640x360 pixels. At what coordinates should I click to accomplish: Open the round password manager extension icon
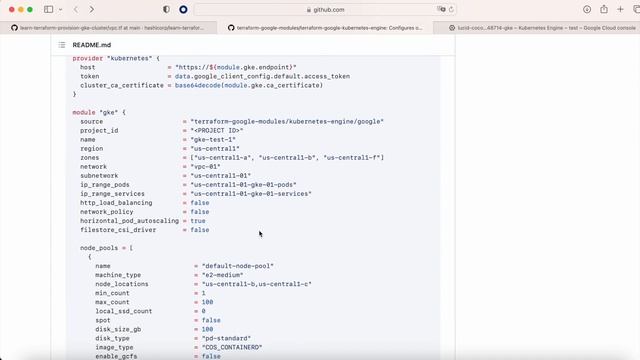coord(183,9)
